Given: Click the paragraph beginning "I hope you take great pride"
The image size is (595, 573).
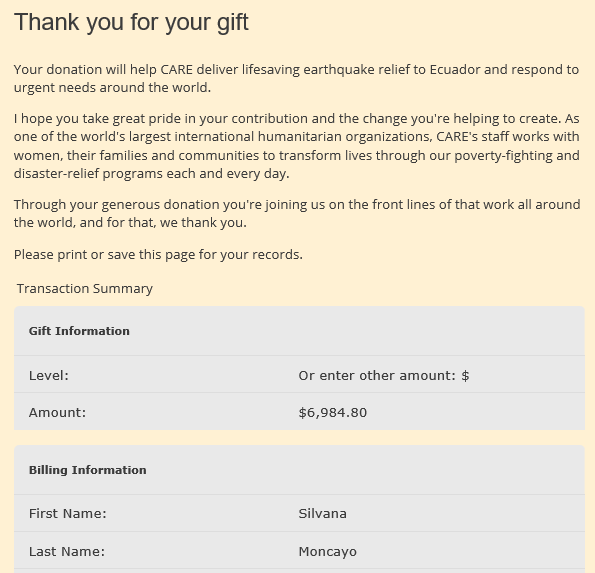Looking at the screenshot, I should point(297,146).
